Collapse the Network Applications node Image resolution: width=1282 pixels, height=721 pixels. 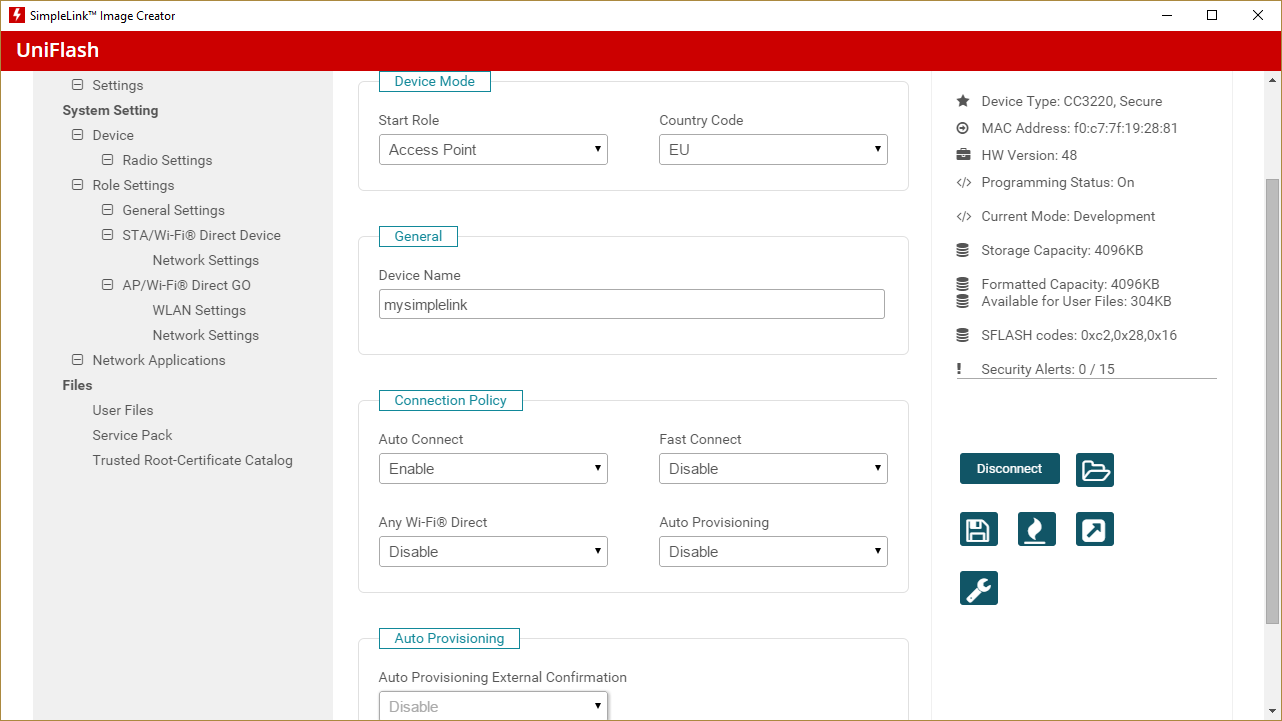click(x=77, y=360)
